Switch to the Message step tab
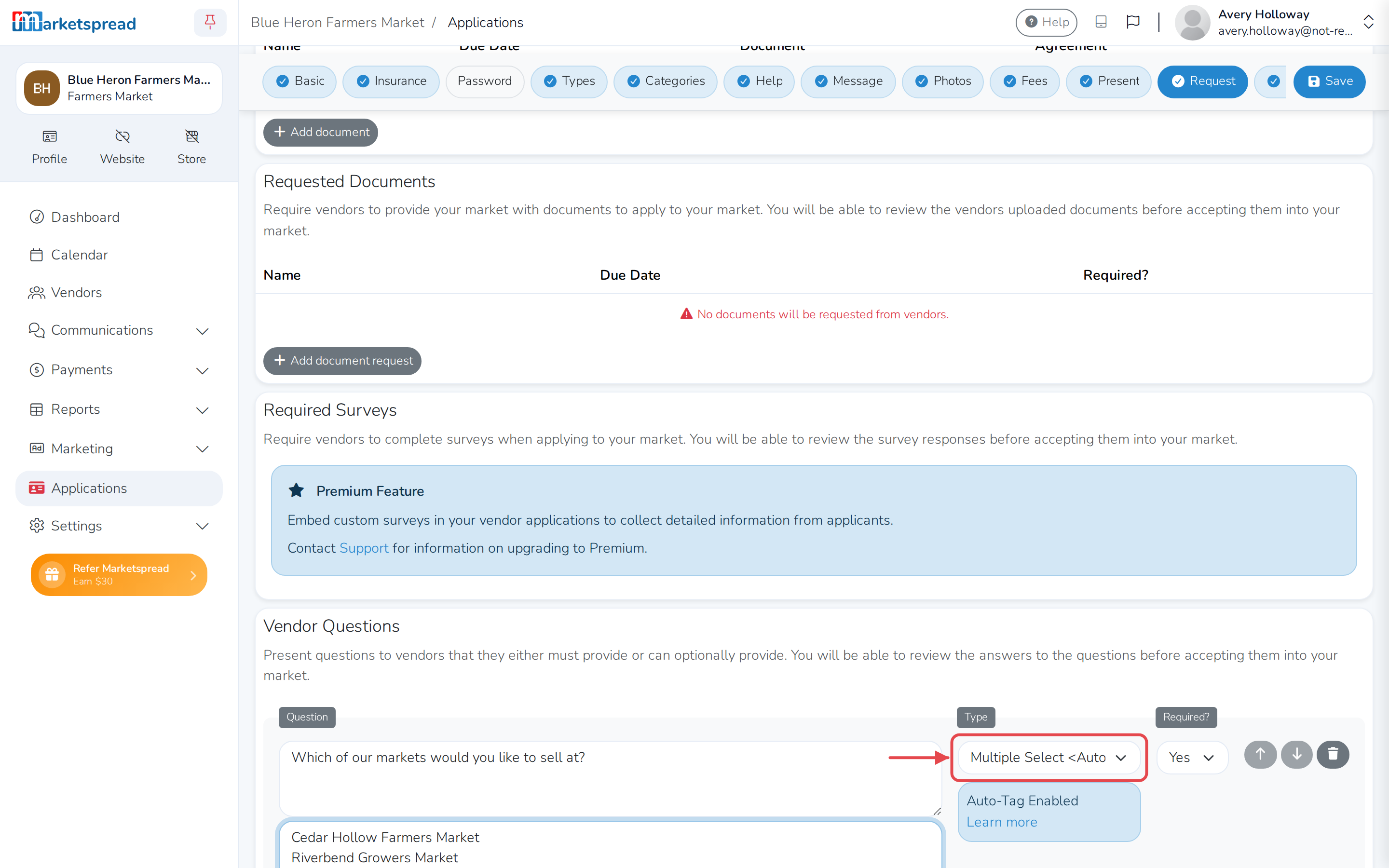Viewport: 1389px width, 868px height. [x=848, y=81]
